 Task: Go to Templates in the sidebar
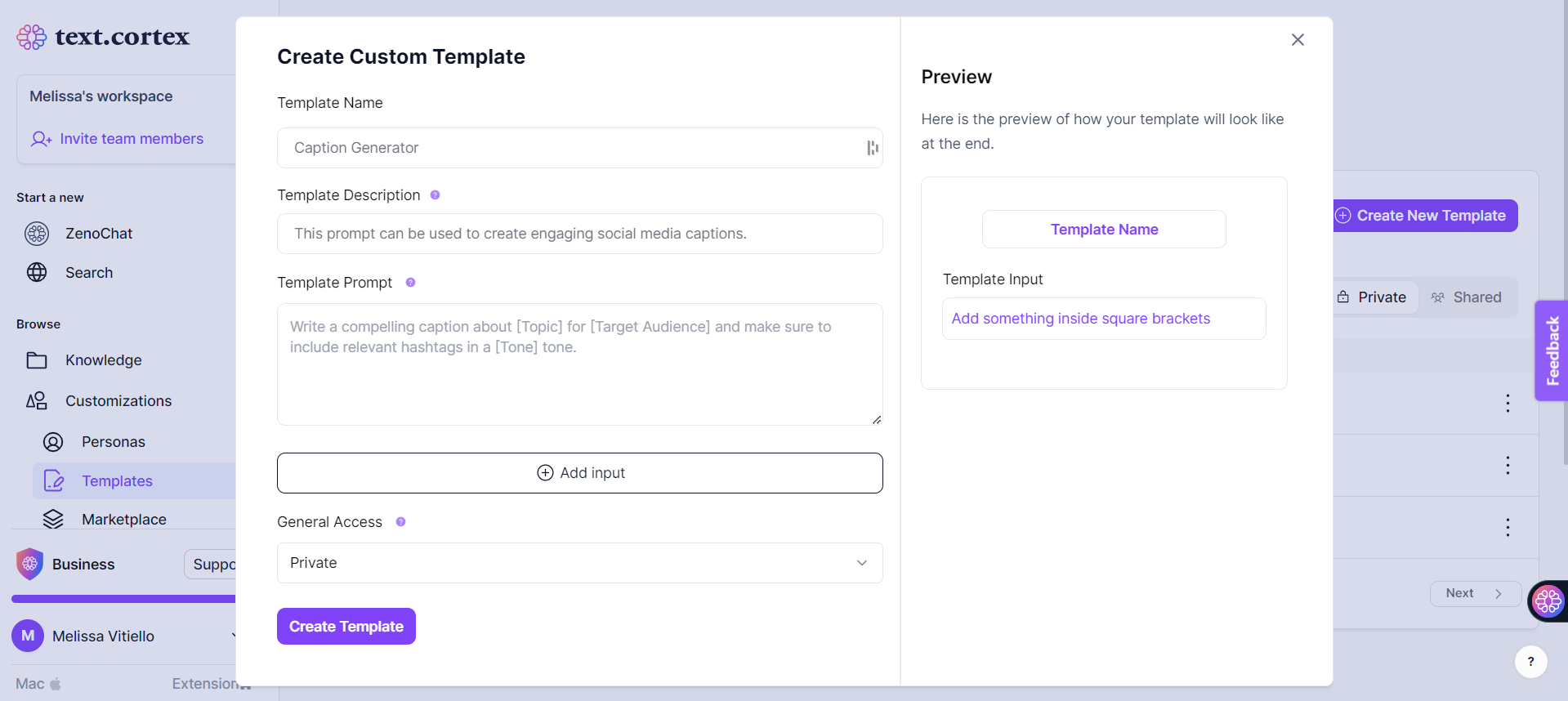pos(134,481)
